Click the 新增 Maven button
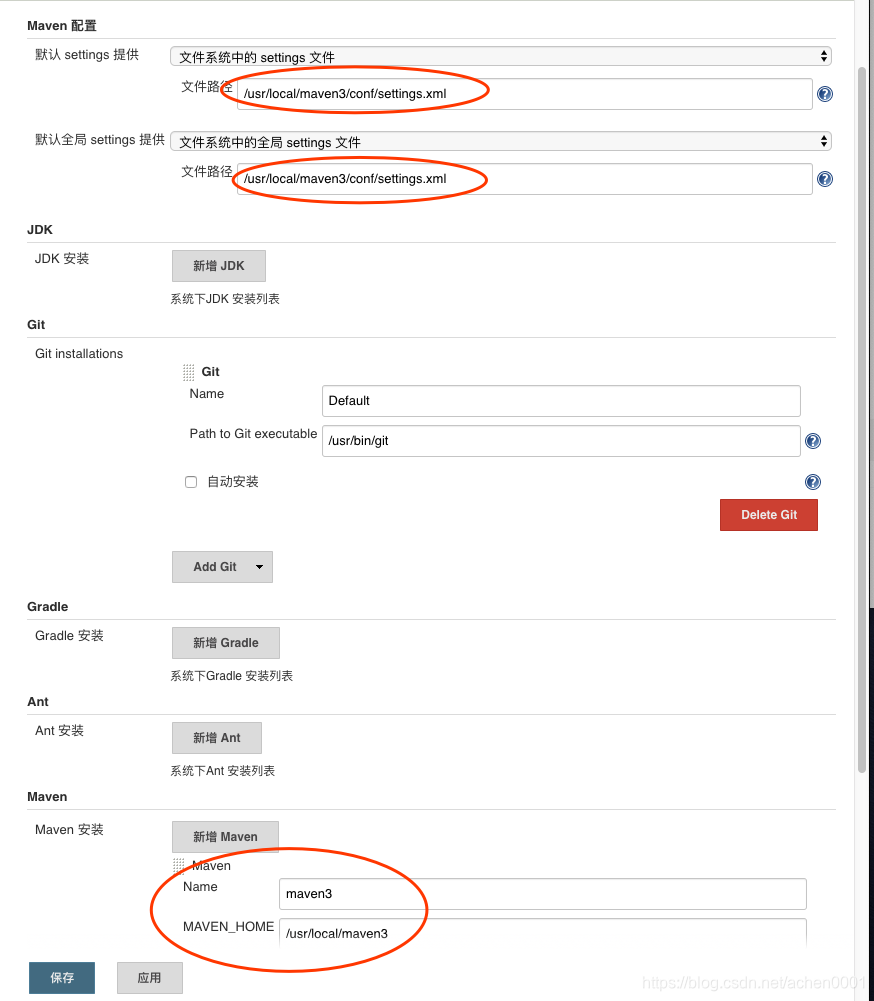Screen dimensions: 874x1001 [225, 837]
